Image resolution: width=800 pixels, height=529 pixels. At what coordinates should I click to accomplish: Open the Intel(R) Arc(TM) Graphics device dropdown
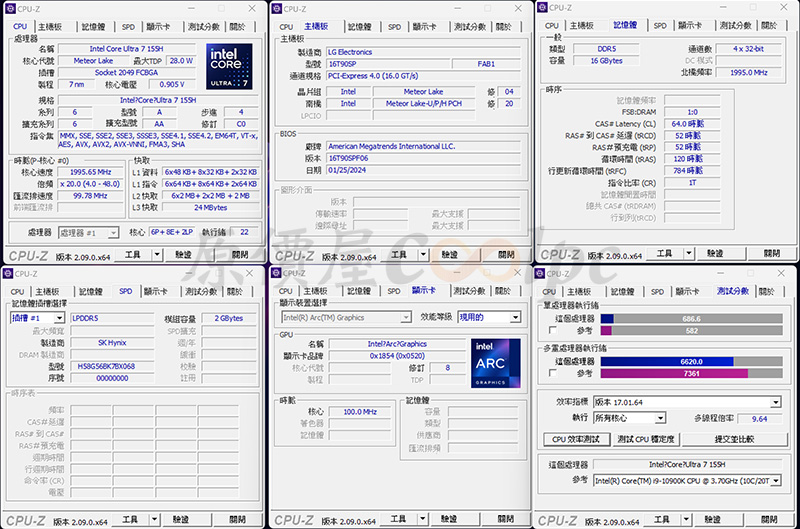[346, 317]
